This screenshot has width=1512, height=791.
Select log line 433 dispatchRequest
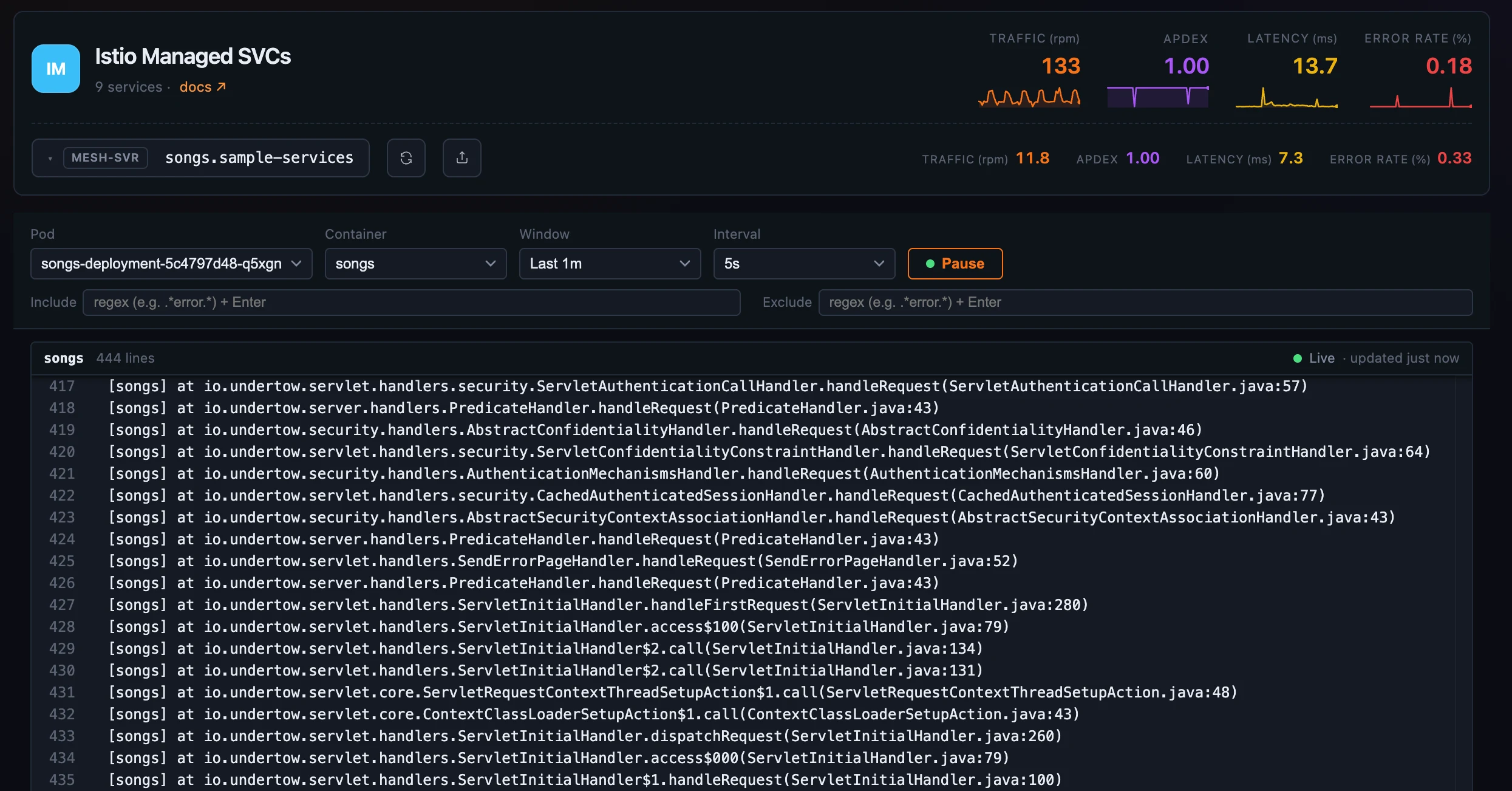[585, 736]
